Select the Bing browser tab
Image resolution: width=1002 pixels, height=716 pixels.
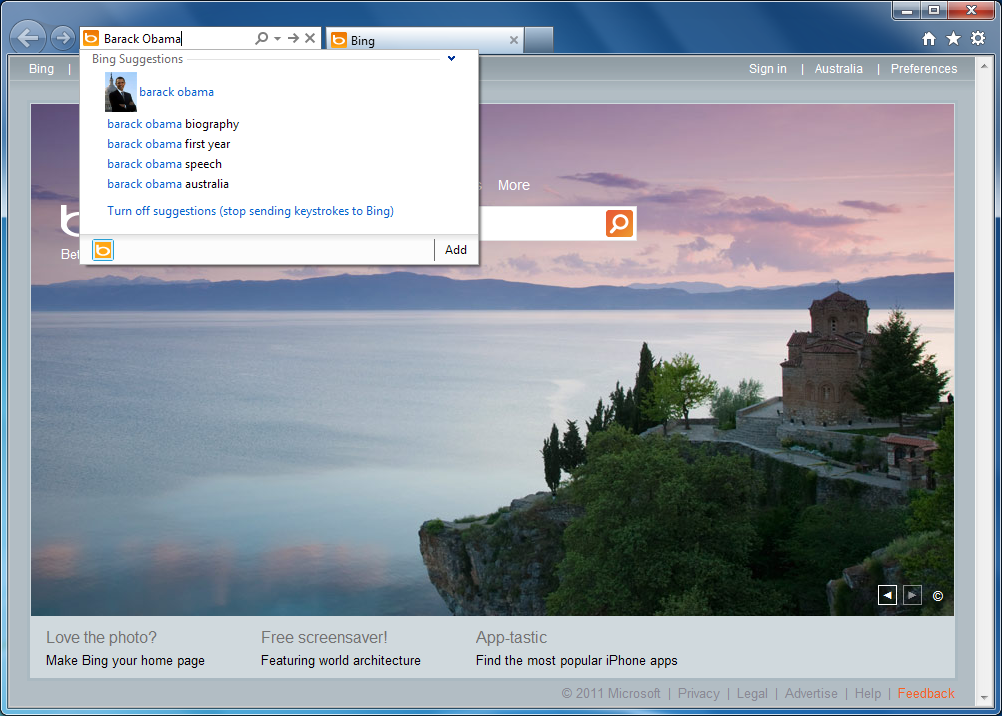(425, 40)
